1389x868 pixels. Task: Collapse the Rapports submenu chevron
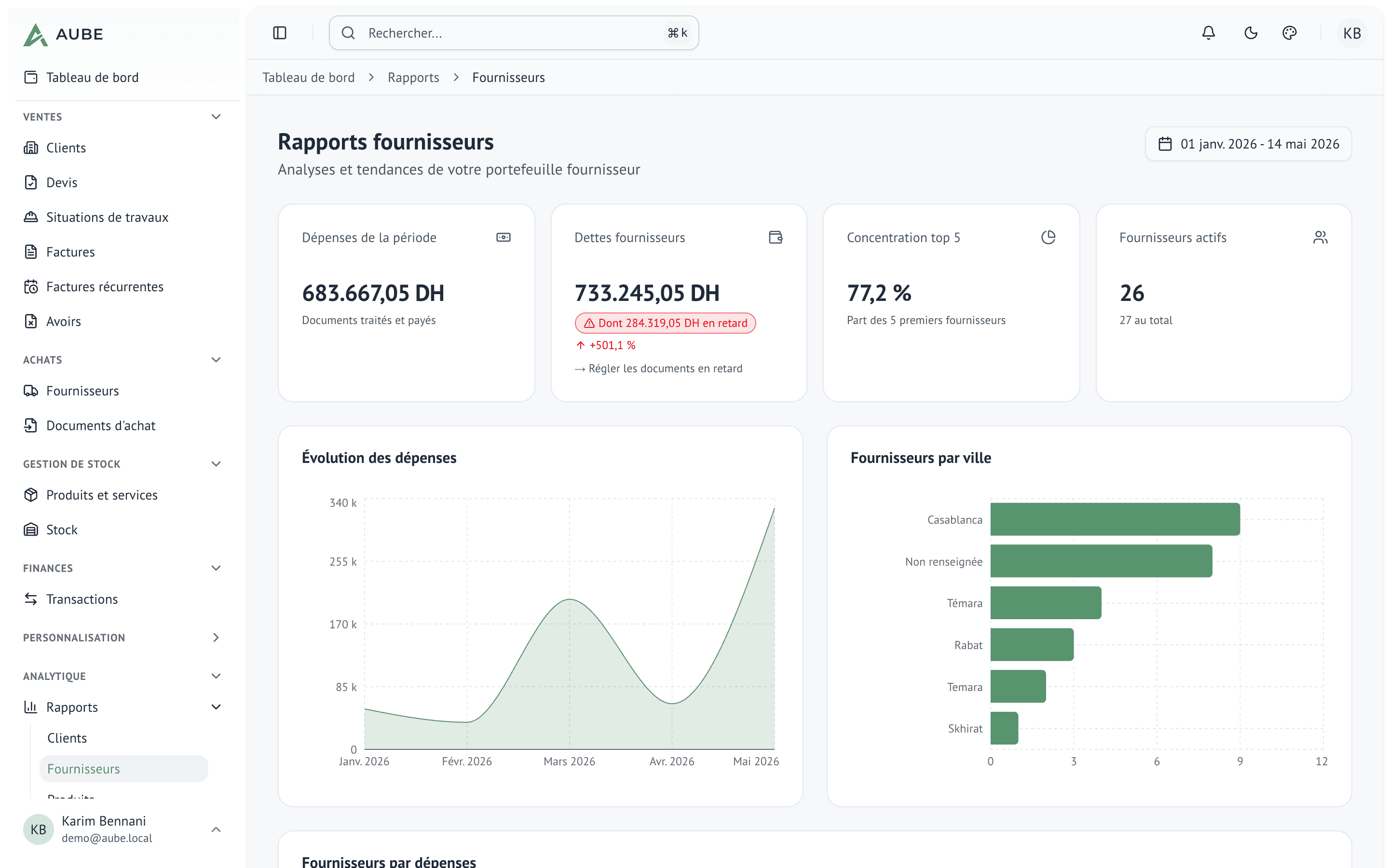point(216,706)
